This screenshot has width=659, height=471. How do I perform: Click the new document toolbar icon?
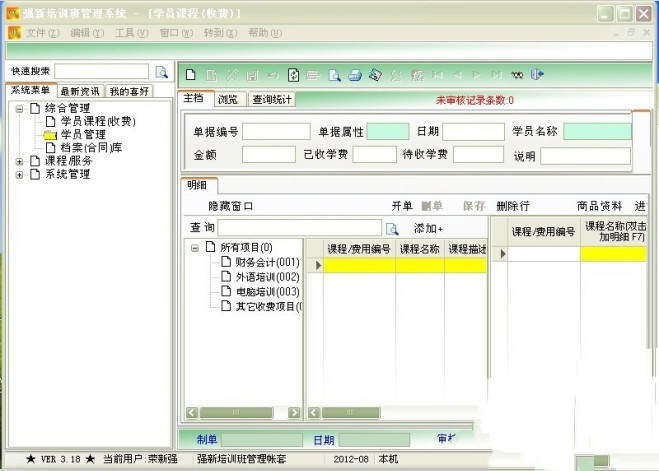pos(191,75)
